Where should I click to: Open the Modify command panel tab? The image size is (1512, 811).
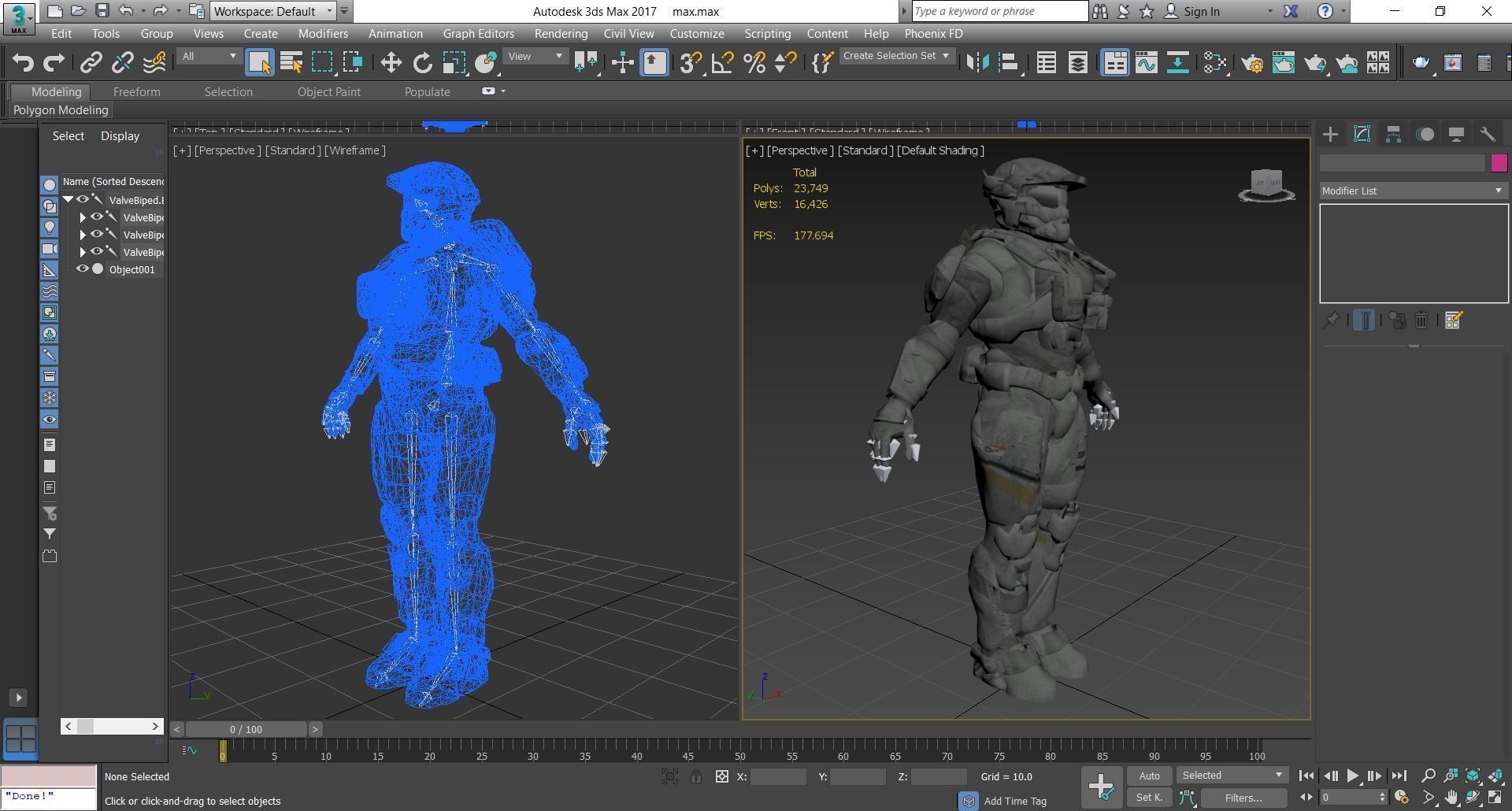[x=1362, y=135]
